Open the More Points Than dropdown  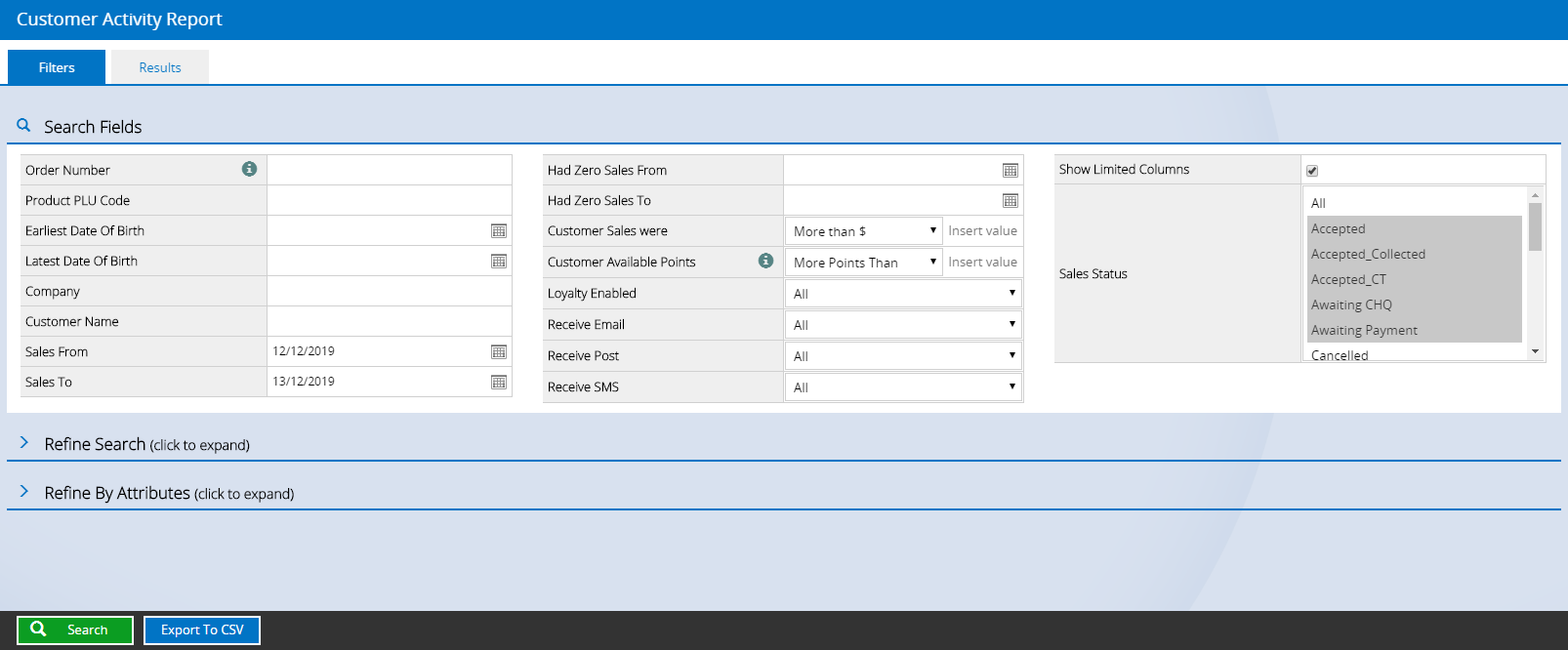[x=864, y=263]
